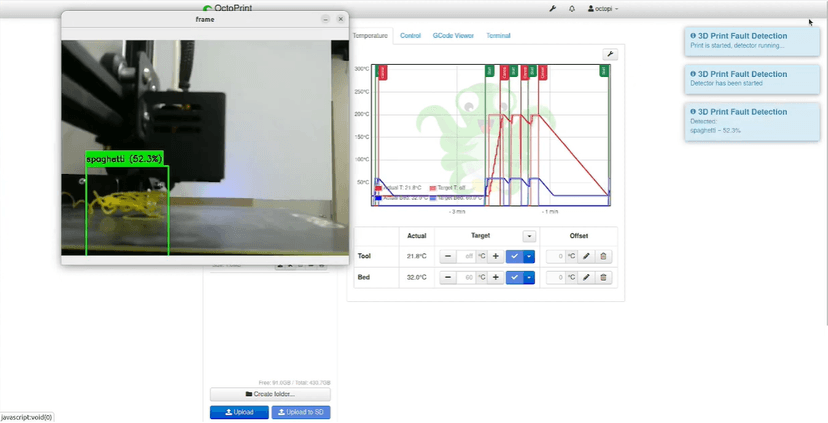Click the OctoPrint logo title

coord(228,8)
